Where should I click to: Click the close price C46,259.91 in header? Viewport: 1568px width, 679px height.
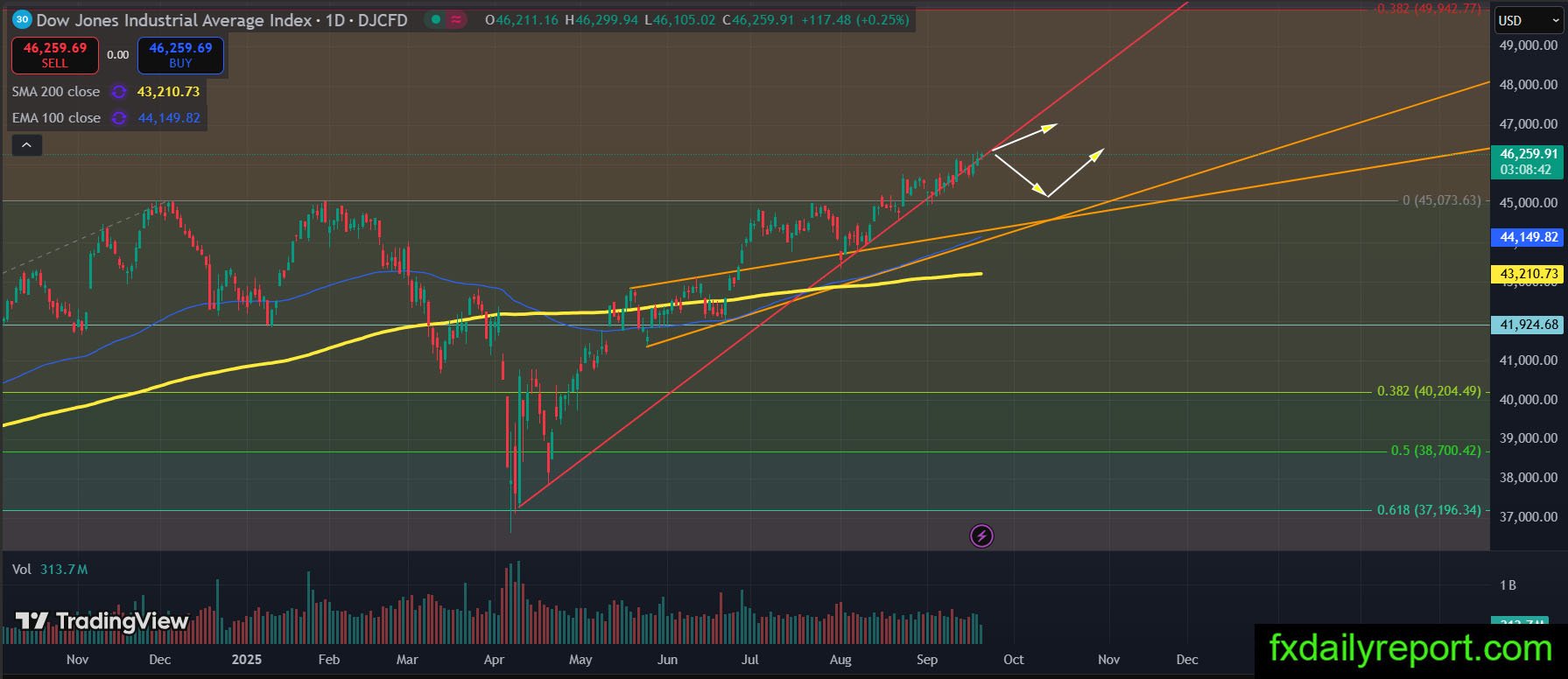pyautogui.click(x=758, y=20)
